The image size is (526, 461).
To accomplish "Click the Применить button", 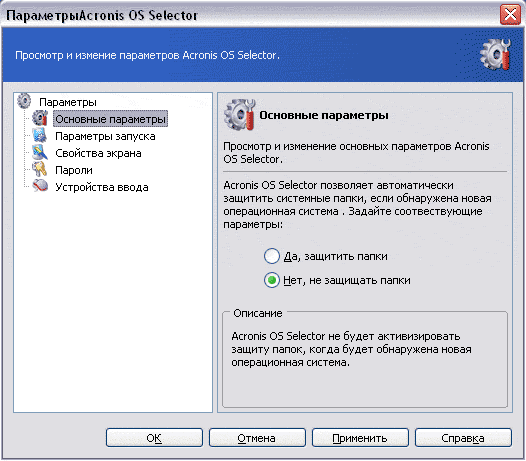I will click(360, 438).
